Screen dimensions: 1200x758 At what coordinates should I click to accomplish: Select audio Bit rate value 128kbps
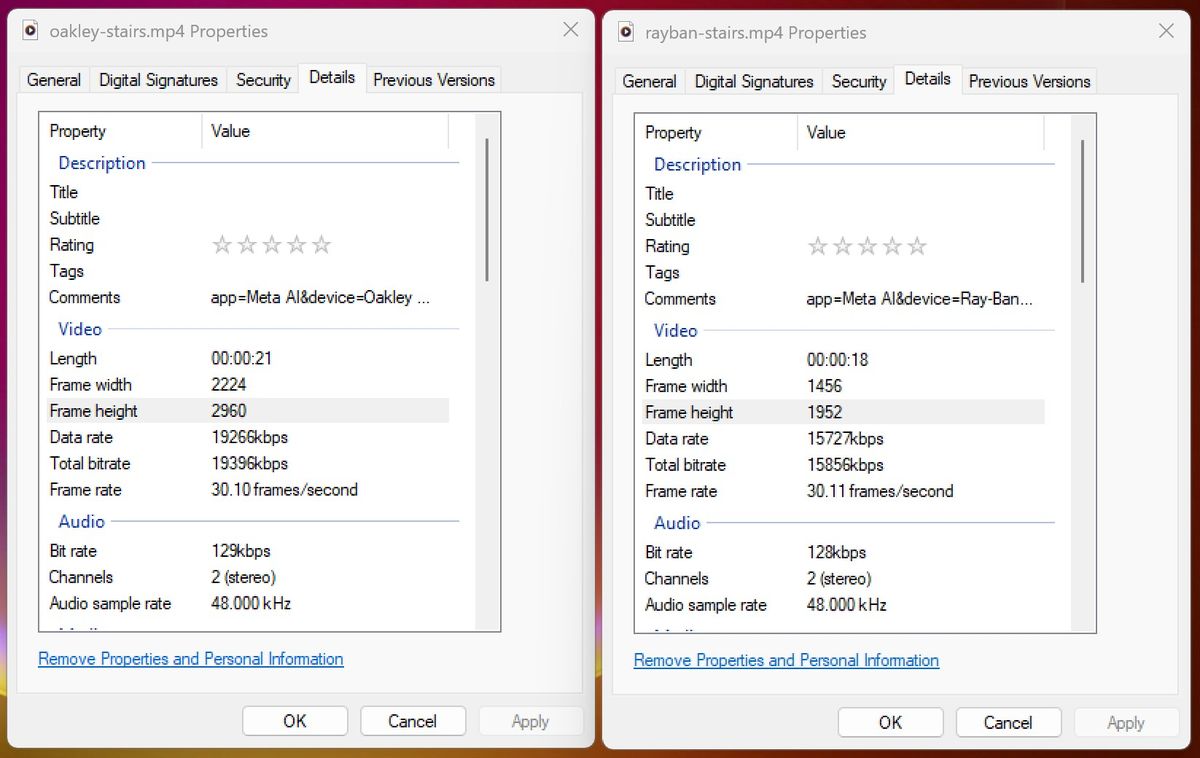click(x=837, y=551)
